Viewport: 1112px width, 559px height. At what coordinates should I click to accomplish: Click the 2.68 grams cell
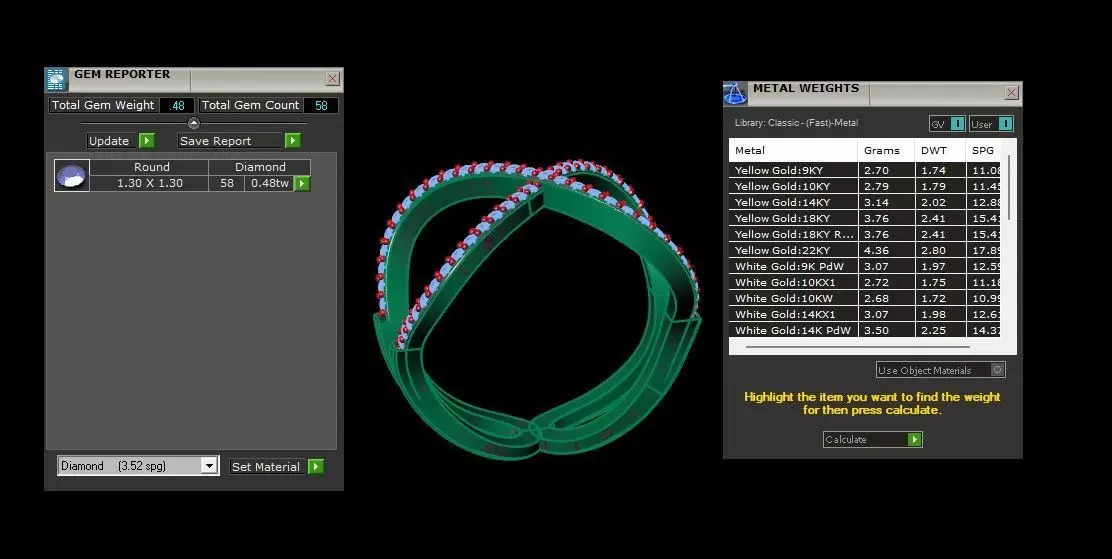point(886,298)
